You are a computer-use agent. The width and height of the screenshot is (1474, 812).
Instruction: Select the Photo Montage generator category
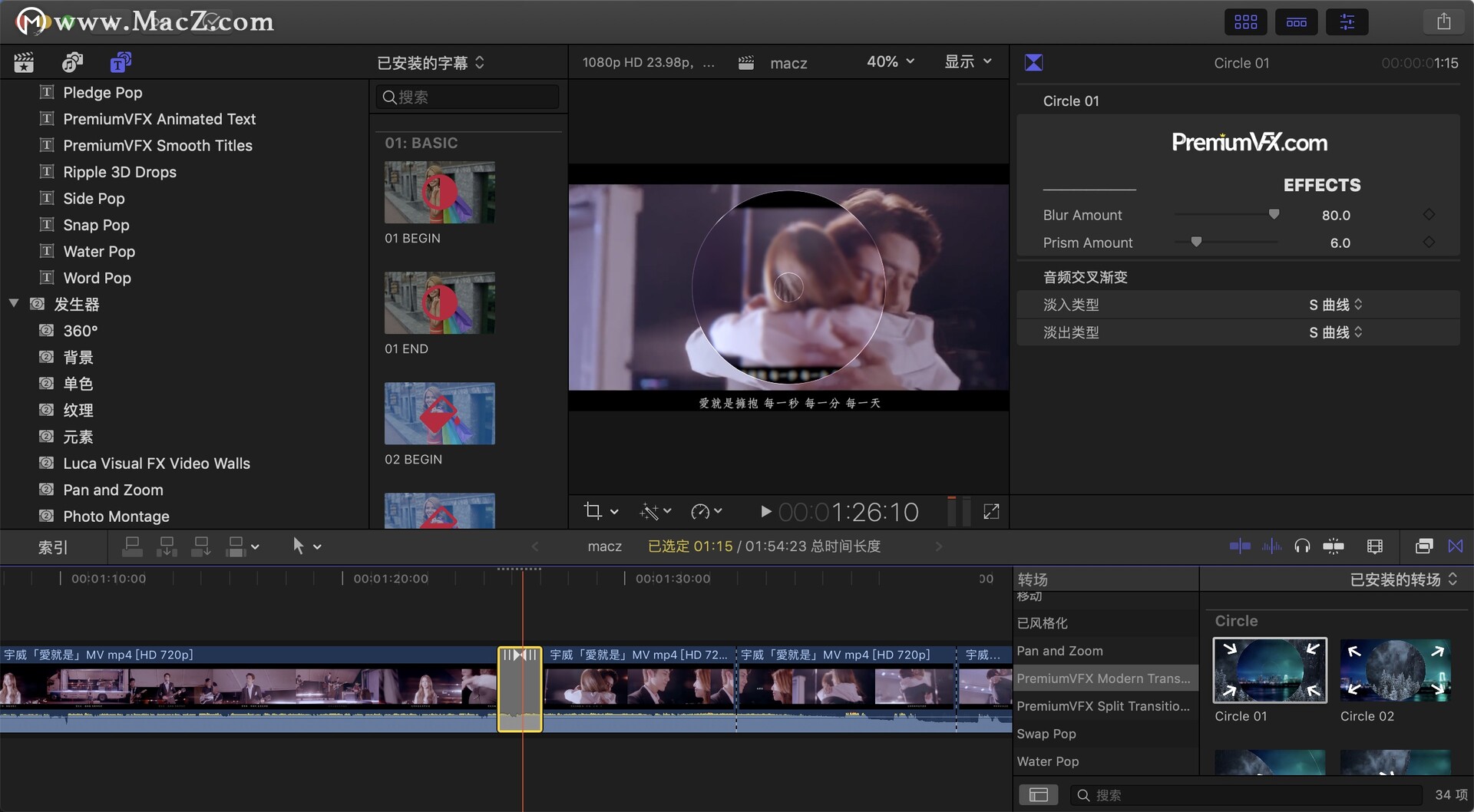[x=116, y=516]
